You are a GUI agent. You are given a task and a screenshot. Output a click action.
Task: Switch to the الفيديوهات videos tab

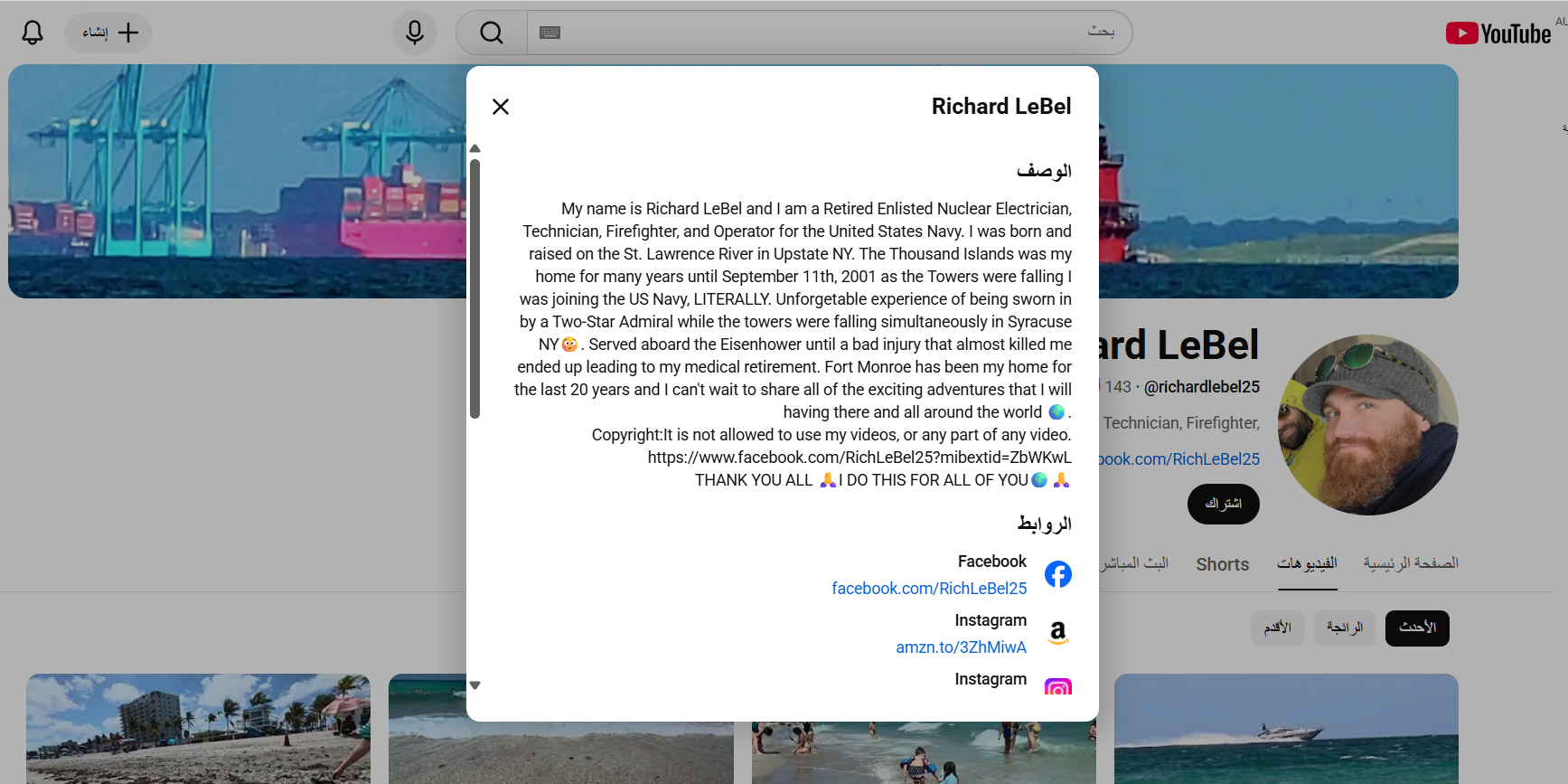click(1307, 563)
